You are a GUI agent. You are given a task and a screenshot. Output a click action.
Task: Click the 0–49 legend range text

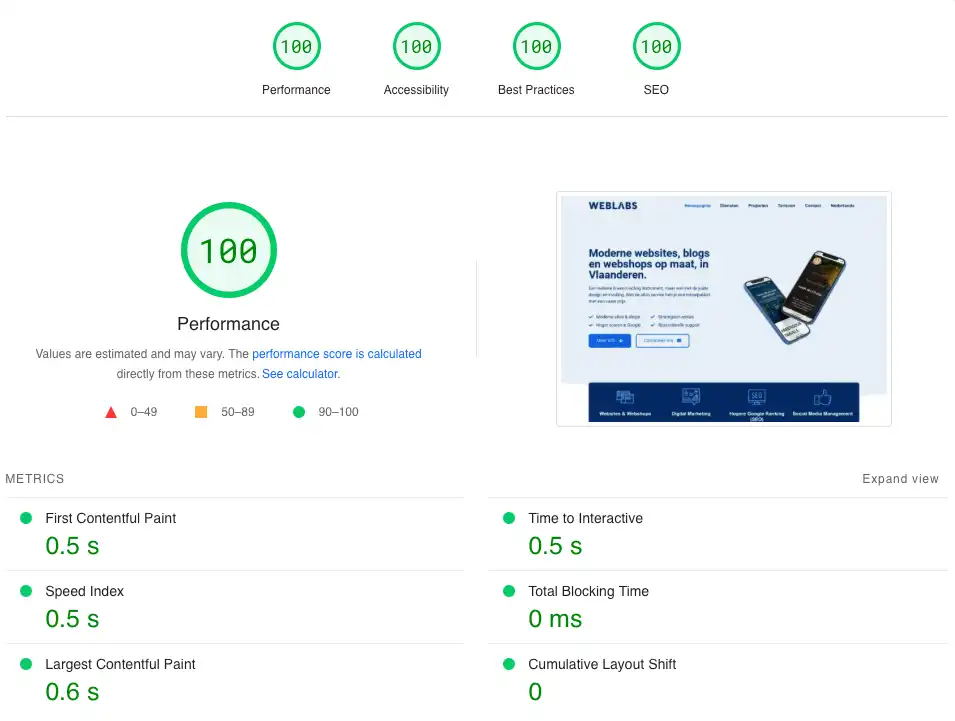tap(144, 412)
